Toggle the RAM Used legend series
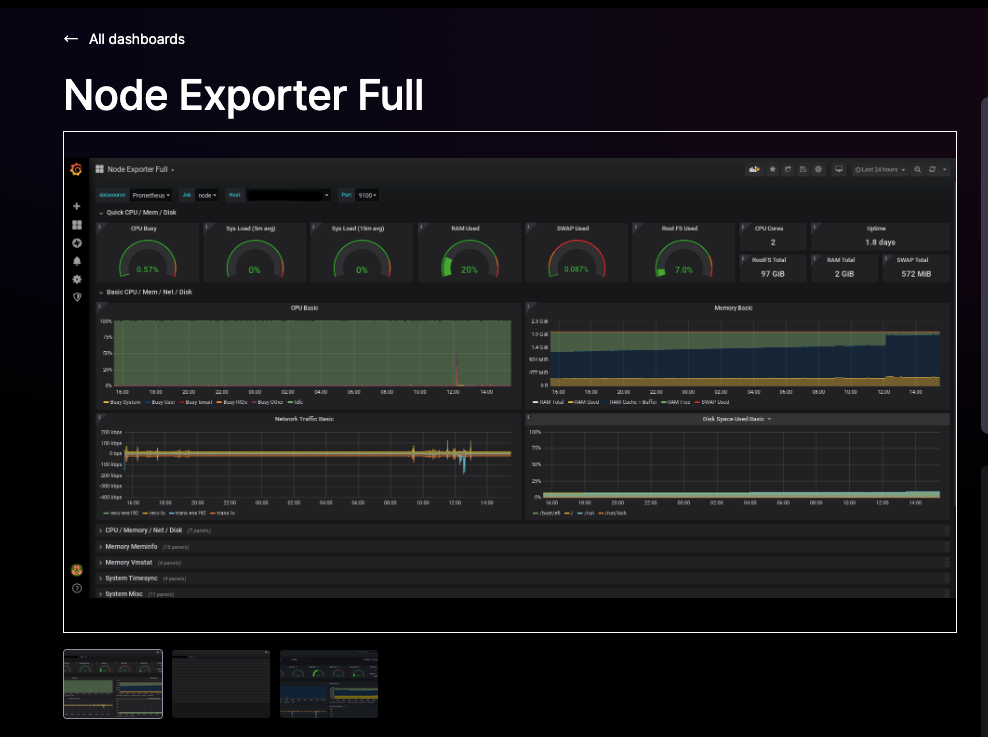This screenshot has width=988, height=737. point(583,402)
